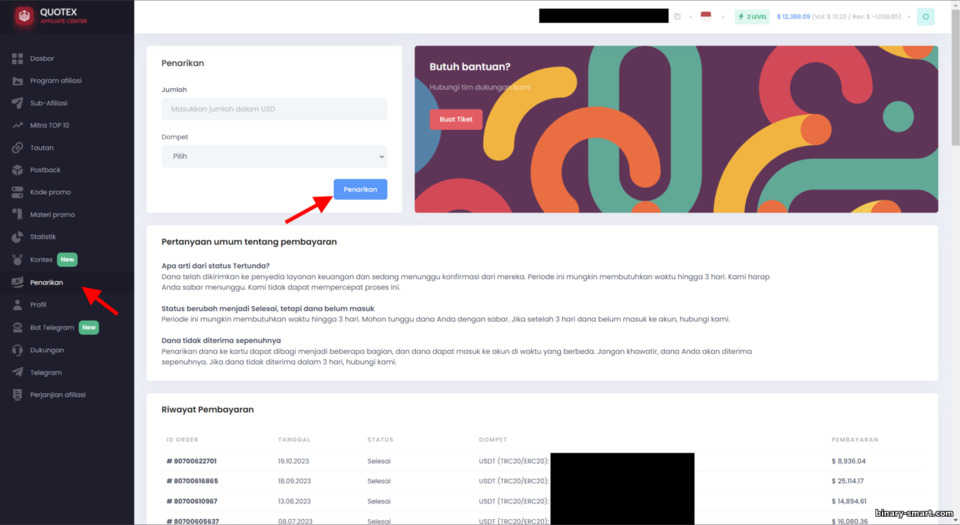Open the Statistik pie chart icon
This screenshot has width=960, height=525.
(x=17, y=237)
